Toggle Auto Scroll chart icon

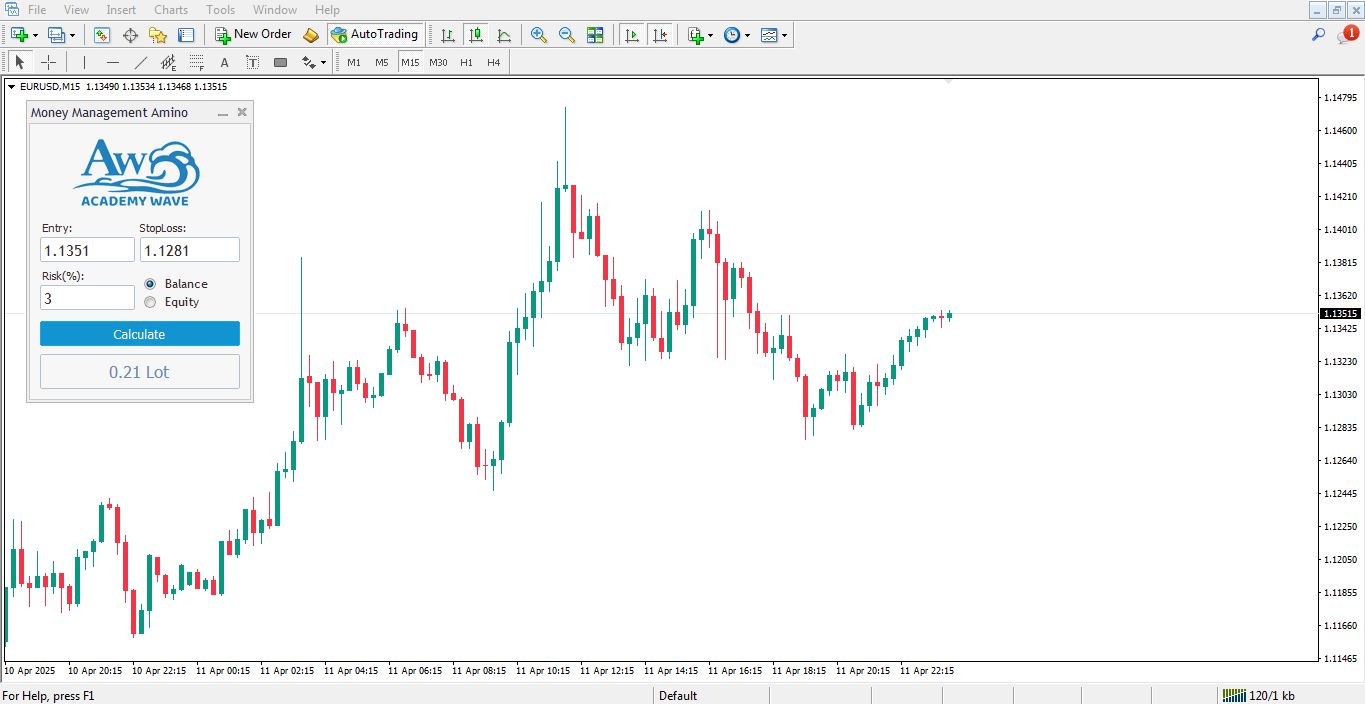631,35
